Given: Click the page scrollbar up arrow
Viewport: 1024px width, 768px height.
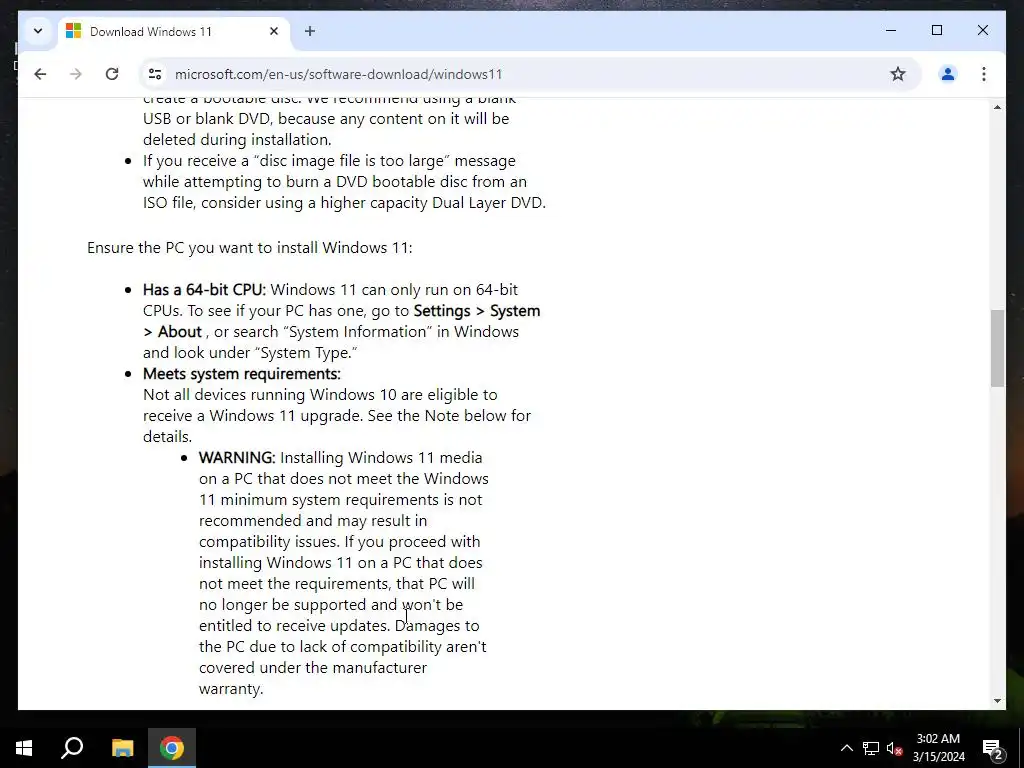Looking at the screenshot, I should pos(997,106).
